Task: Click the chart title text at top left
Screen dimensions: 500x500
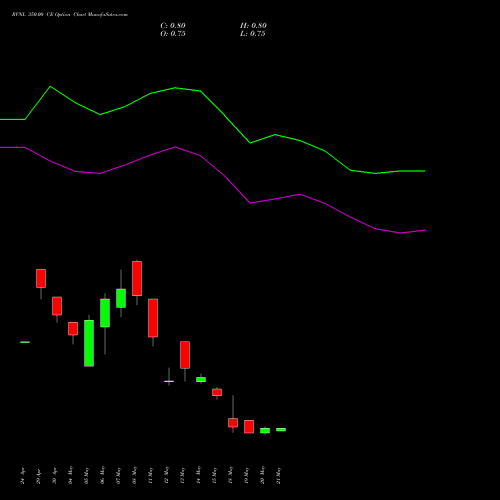Action: coord(70,15)
